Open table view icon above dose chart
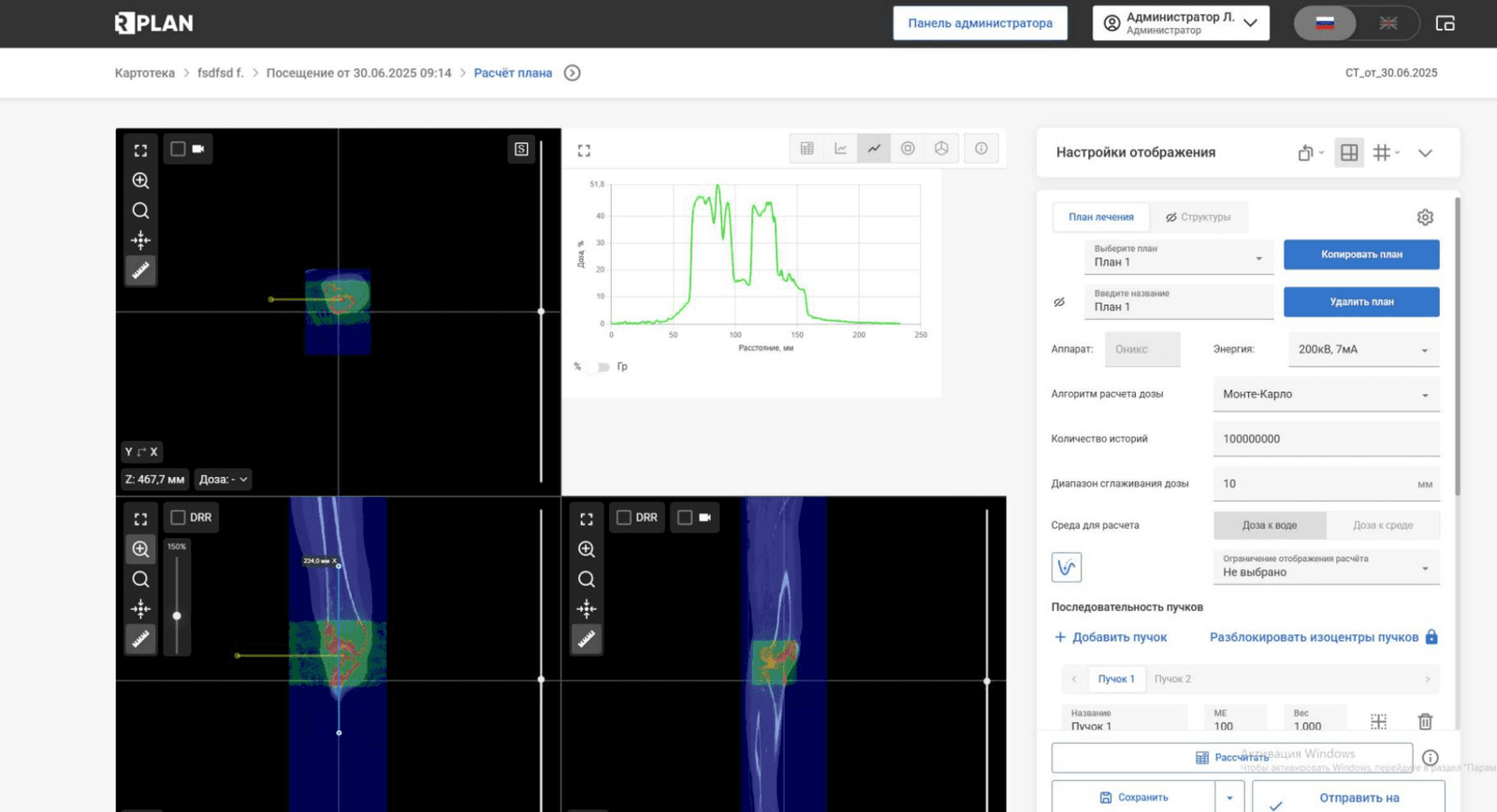The image size is (1497, 812). (x=807, y=148)
